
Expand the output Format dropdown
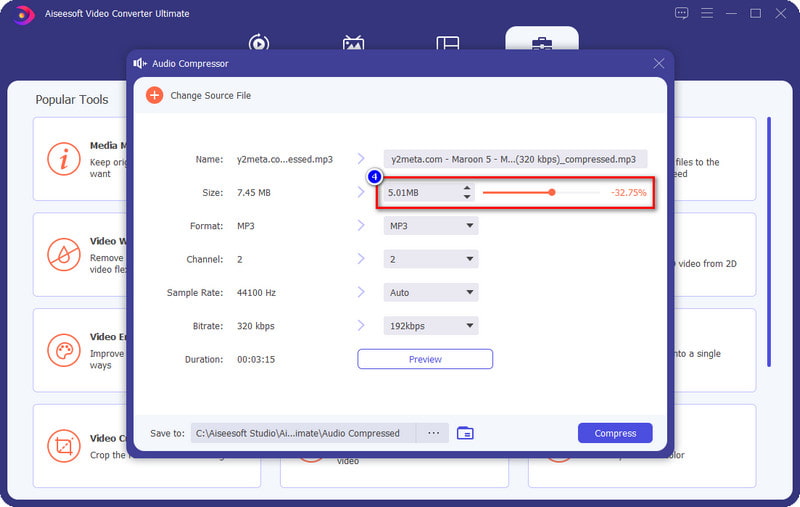tap(431, 226)
